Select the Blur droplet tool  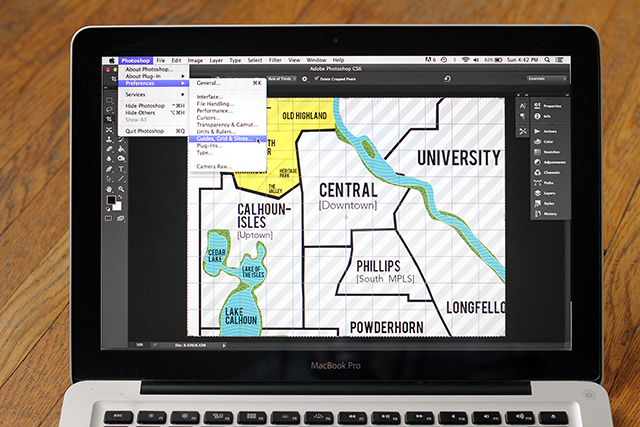click(109, 159)
